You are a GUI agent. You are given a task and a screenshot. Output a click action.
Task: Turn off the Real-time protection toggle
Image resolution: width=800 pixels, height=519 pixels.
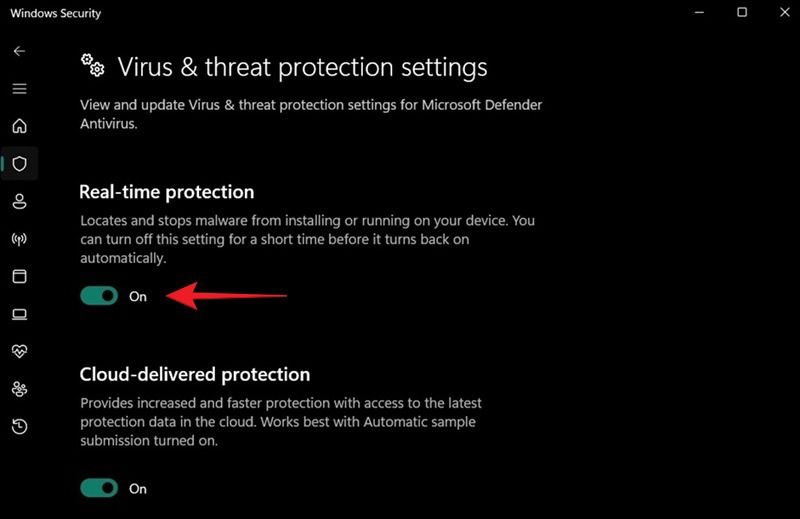(99, 295)
